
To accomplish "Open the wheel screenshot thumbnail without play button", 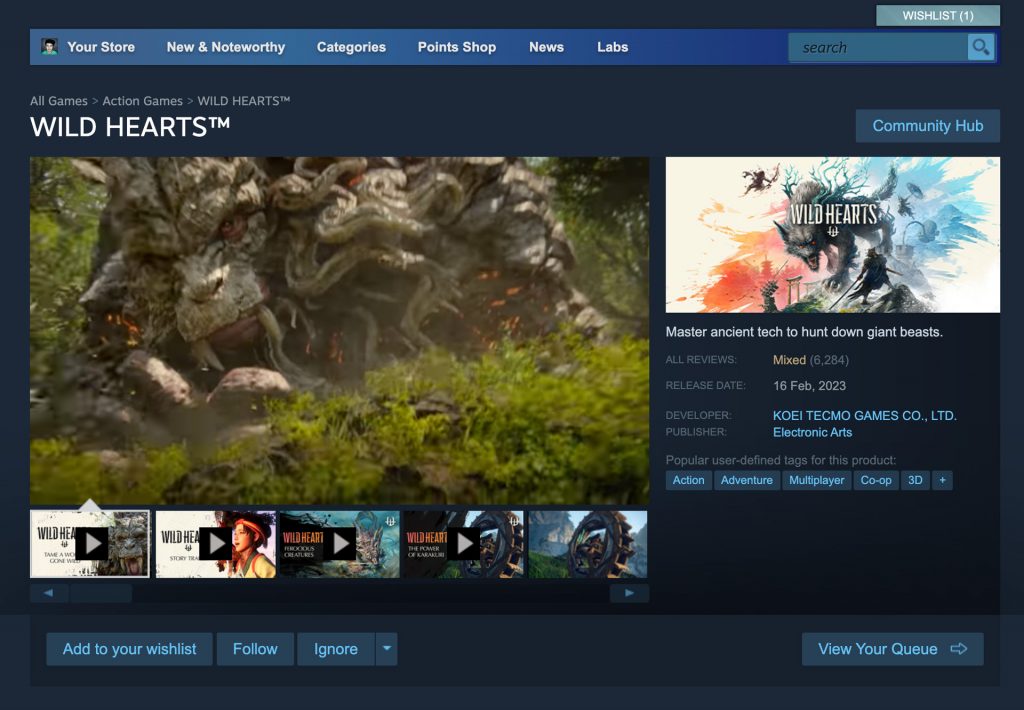I will coord(588,544).
